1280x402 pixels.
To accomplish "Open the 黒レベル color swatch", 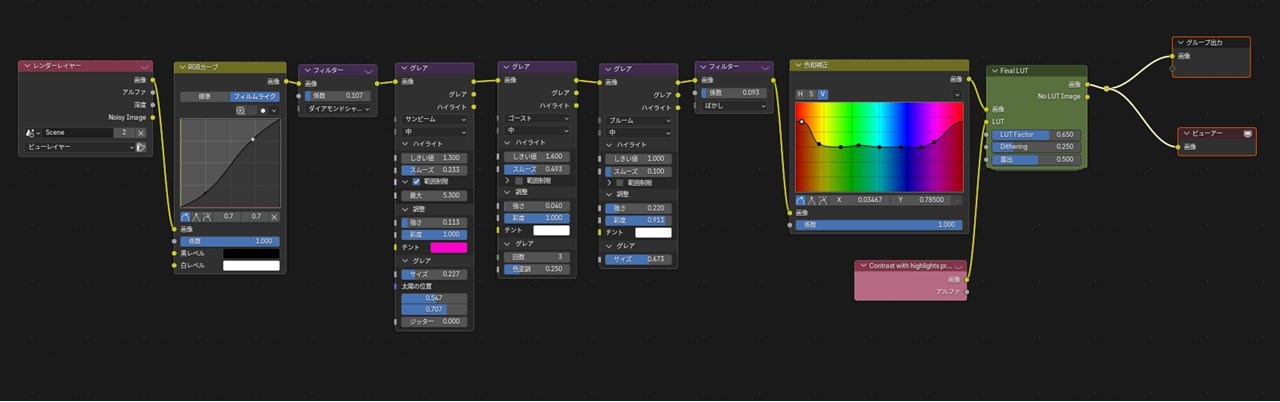I will click(x=251, y=253).
